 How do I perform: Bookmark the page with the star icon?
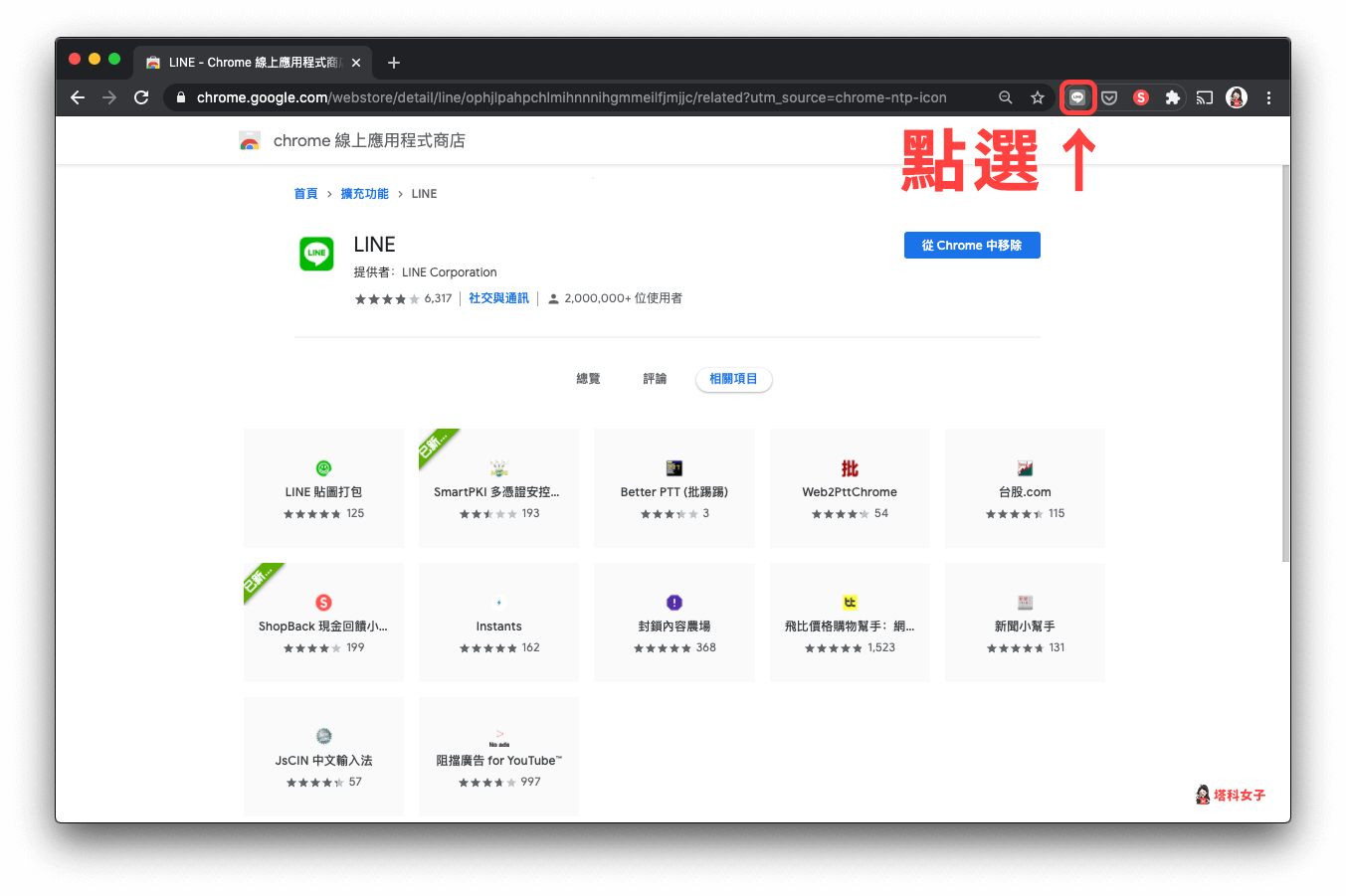point(1038,97)
